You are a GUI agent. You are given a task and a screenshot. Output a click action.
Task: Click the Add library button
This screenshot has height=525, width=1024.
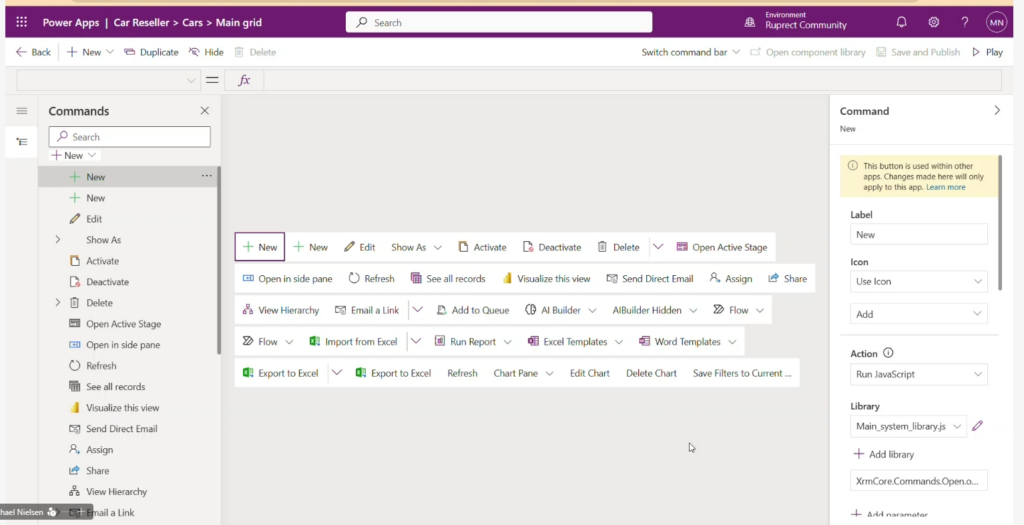tap(883, 454)
